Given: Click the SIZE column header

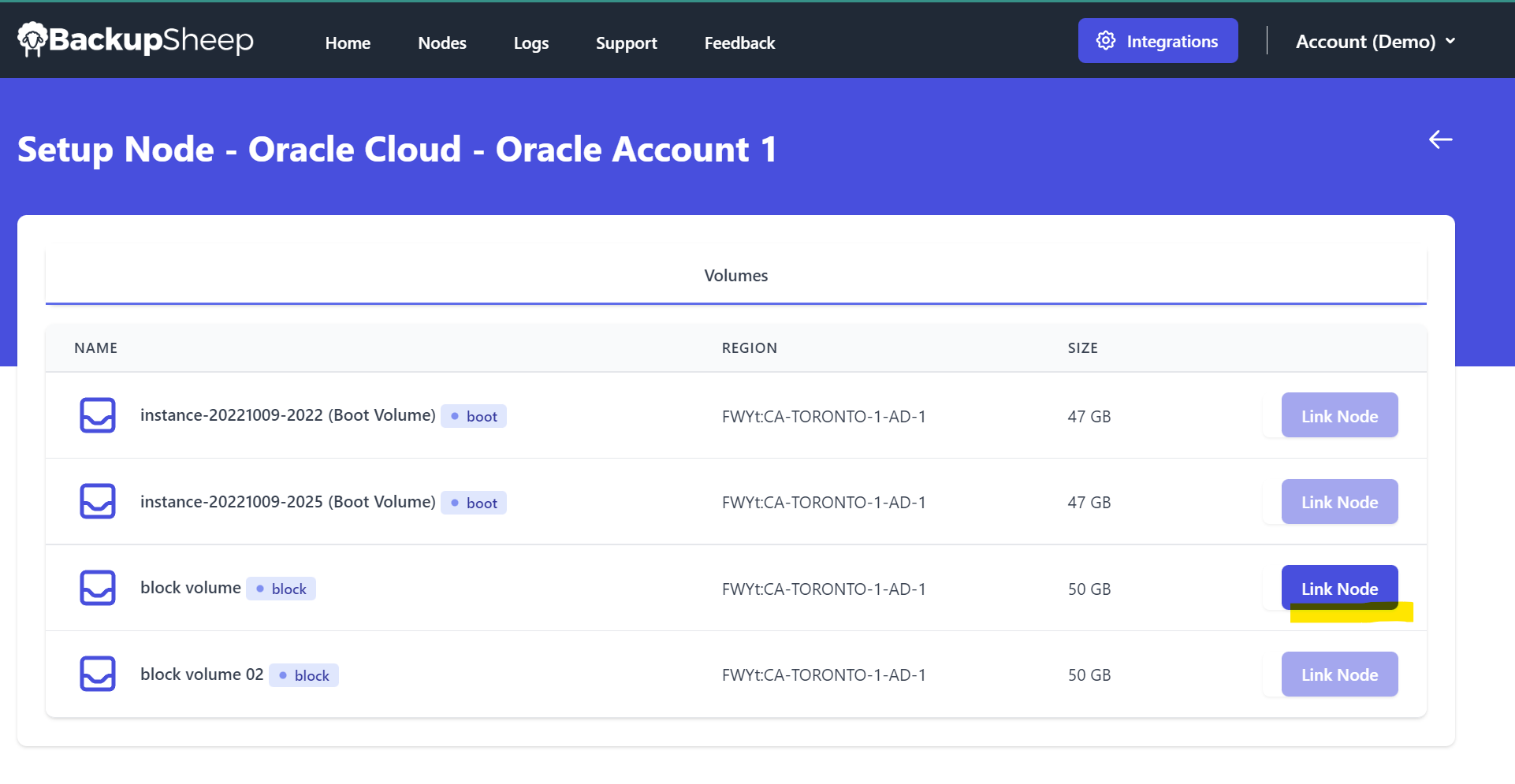Looking at the screenshot, I should (1083, 348).
